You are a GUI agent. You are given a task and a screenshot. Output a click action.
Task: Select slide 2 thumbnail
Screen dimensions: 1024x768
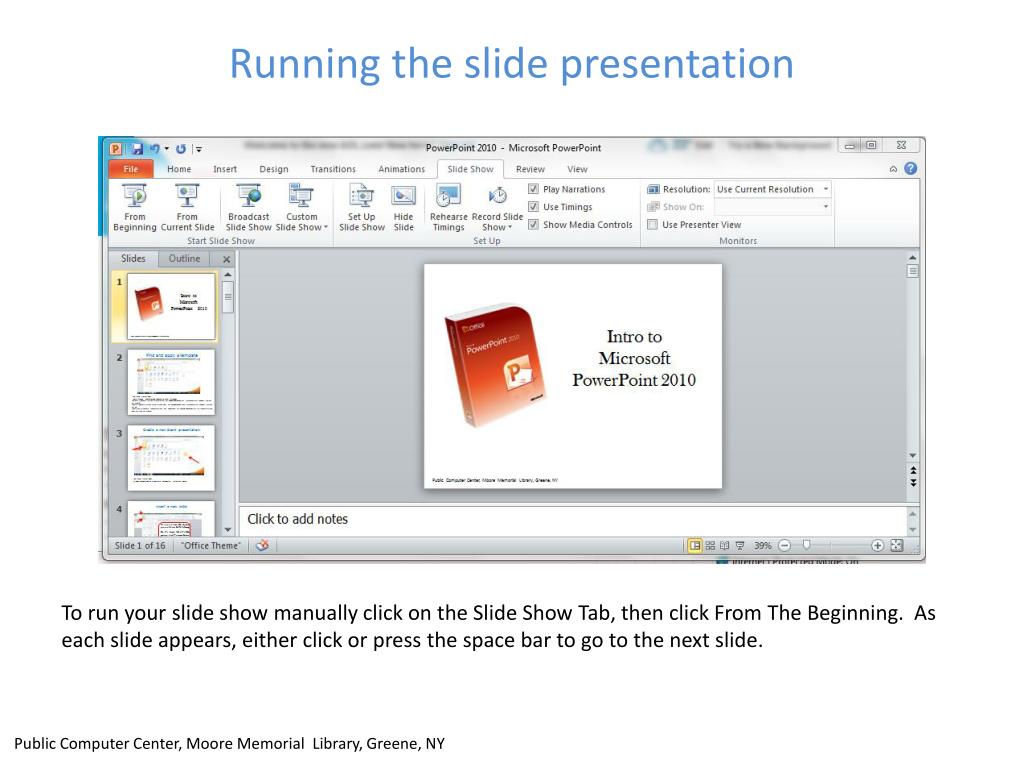(171, 383)
